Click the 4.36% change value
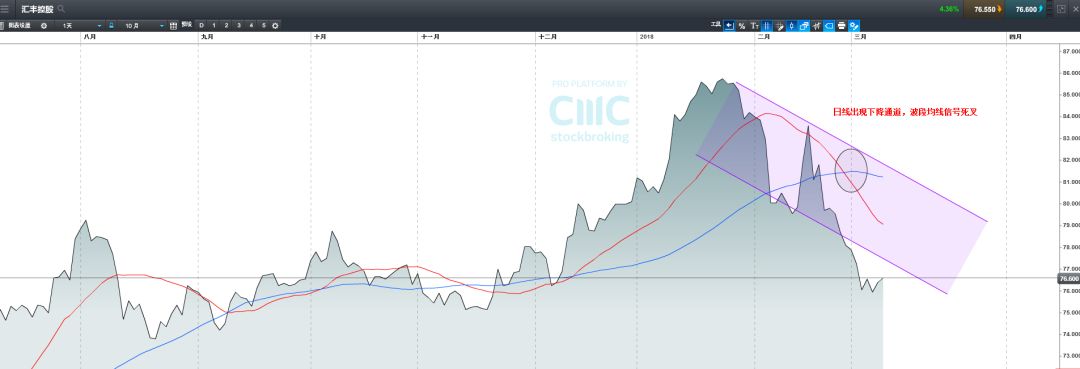 click(x=948, y=9)
